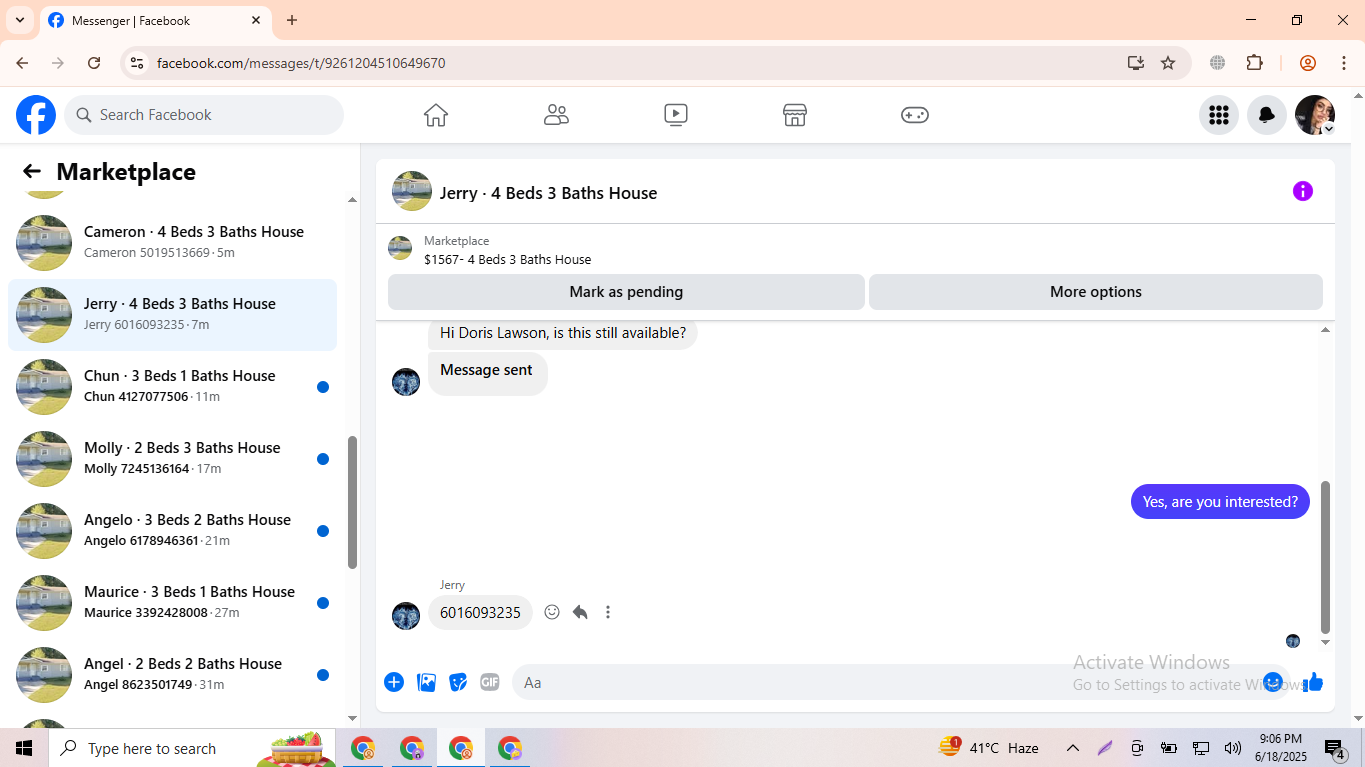Open Cameron's 4 Beds 3 Baths House chat
Screen dimensions: 1365x767
click(x=172, y=243)
